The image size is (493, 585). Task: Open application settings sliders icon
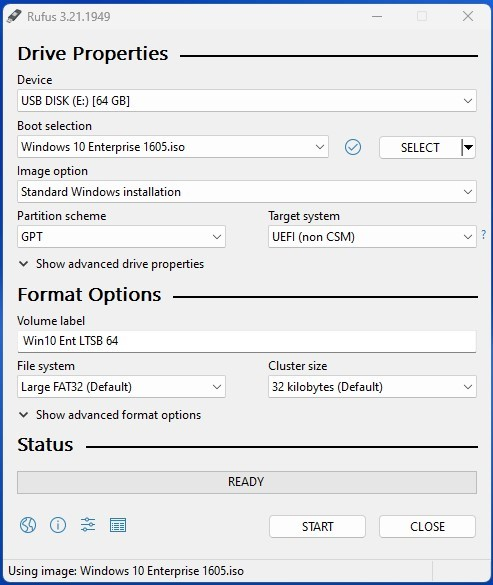[88, 525]
